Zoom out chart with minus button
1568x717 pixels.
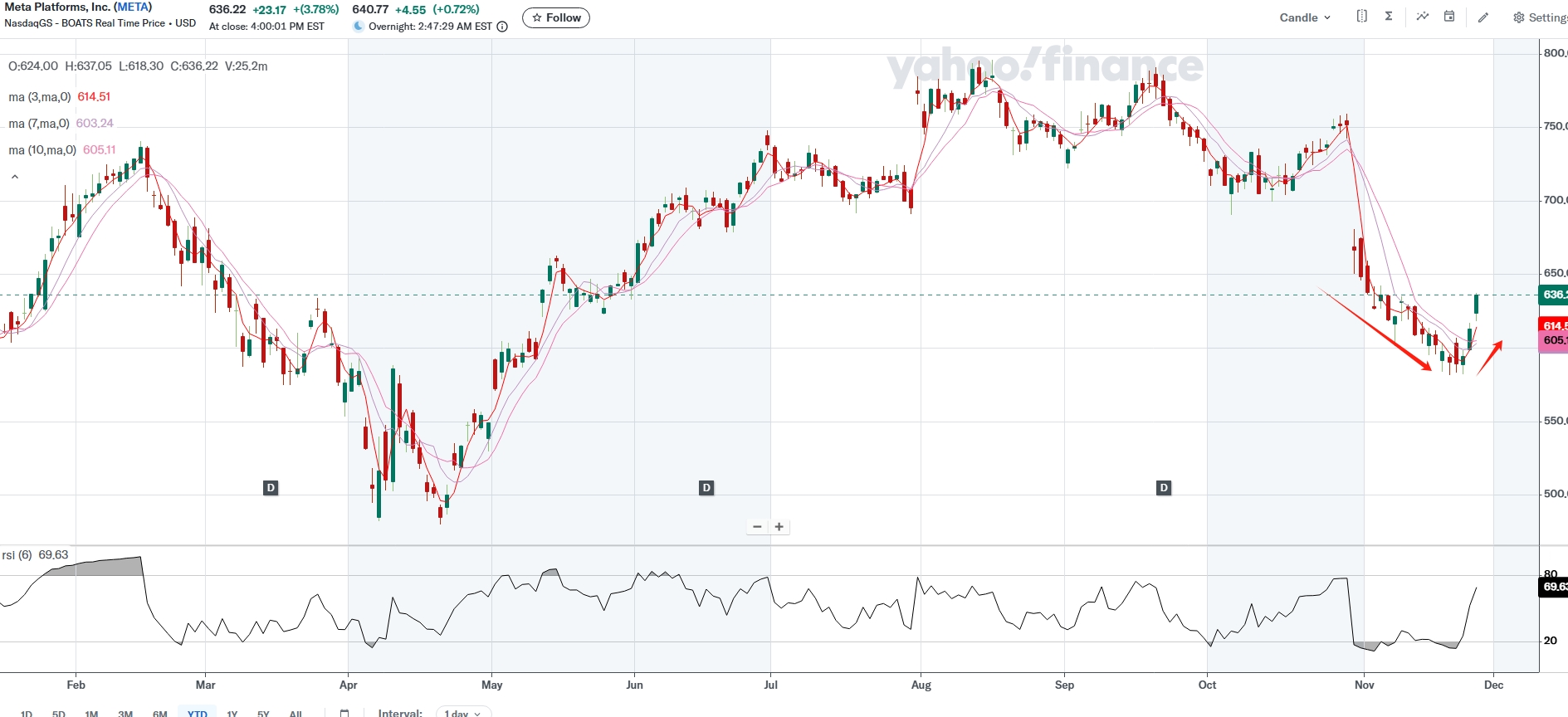tap(757, 527)
